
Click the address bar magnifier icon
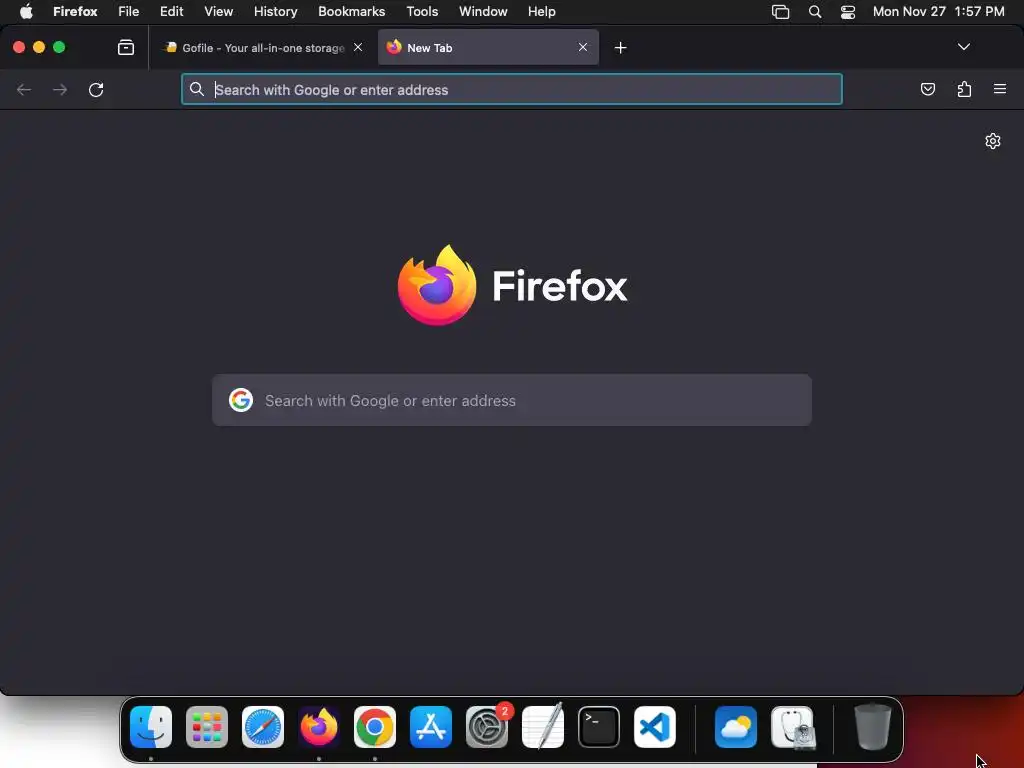[x=197, y=89]
